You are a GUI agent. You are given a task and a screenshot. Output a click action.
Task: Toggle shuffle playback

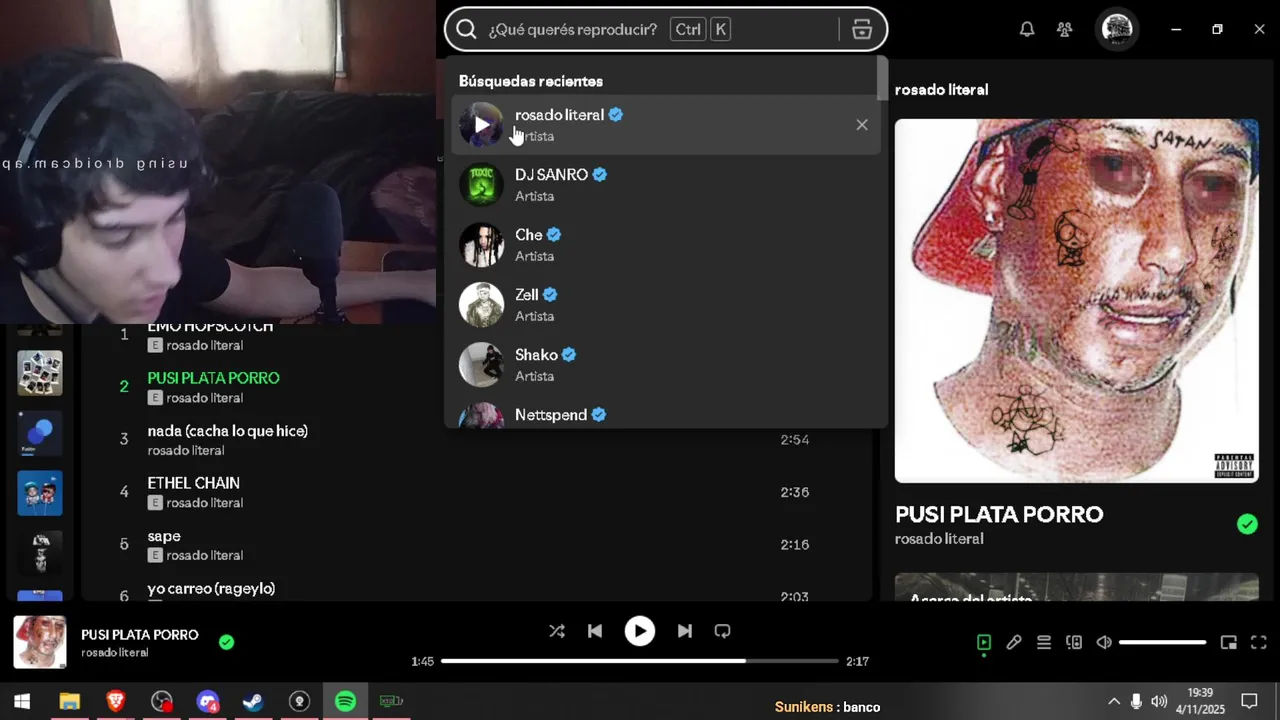coord(557,631)
